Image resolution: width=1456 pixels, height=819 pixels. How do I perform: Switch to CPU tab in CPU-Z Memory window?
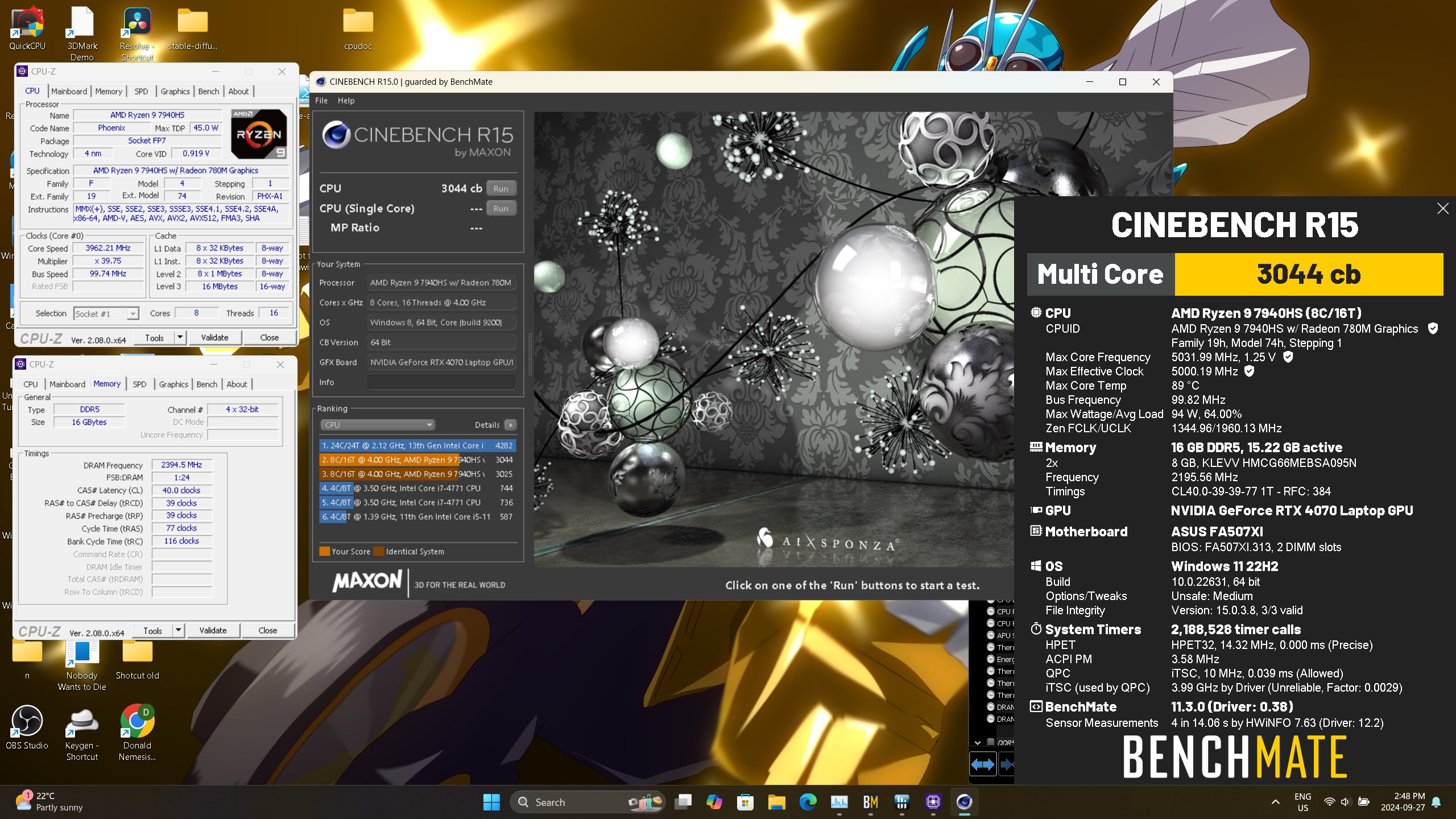tap(31, 384)
